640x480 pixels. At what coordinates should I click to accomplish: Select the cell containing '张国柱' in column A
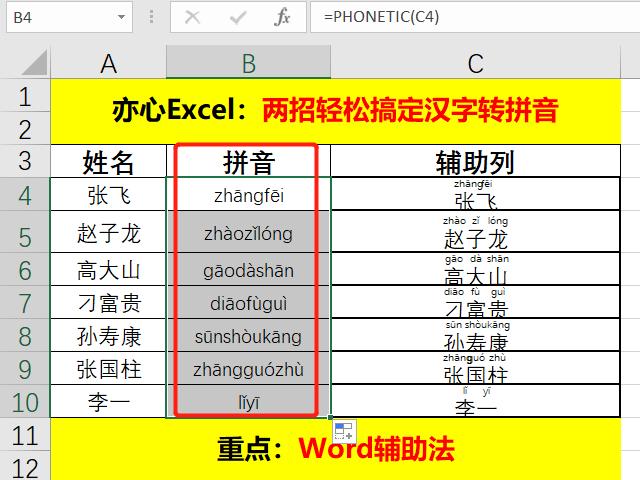tap(109, 368)
